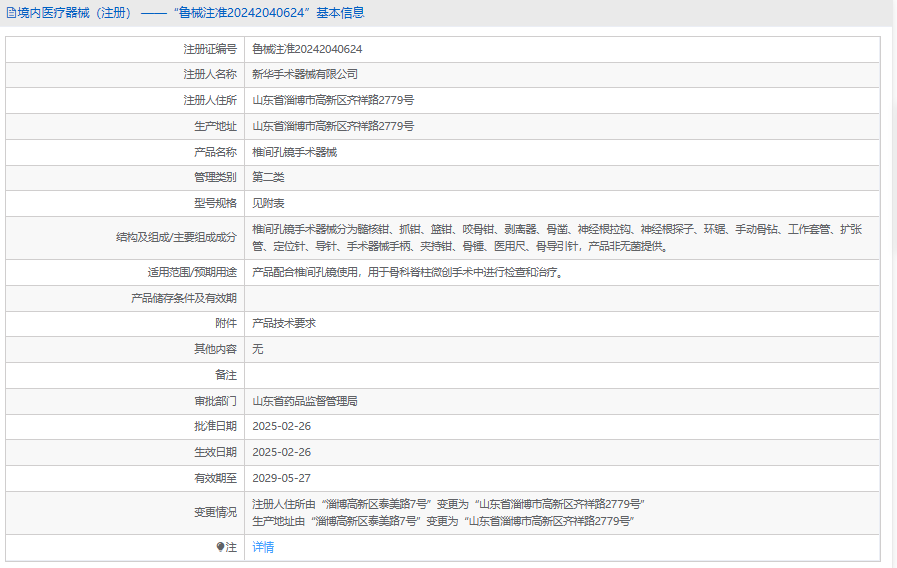Image resolution: width=897 pixels, height=568 pixels.
Task: Click the 管理类别 label cell
Action: coord(125,177)
